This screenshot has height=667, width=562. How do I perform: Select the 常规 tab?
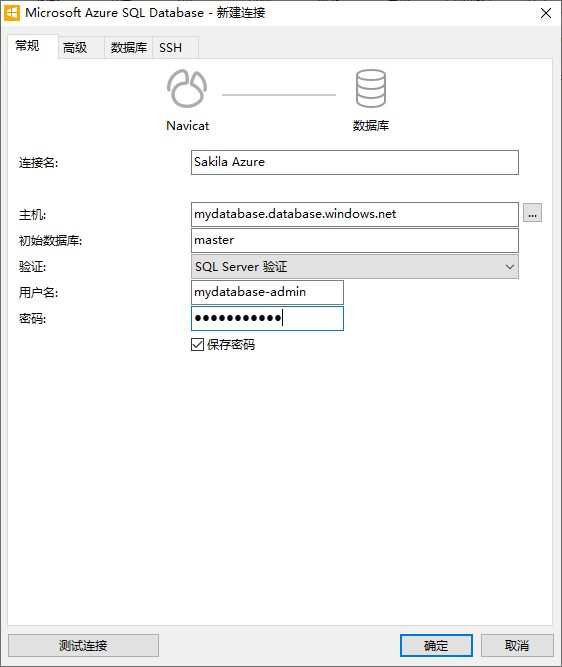point(27,46)
